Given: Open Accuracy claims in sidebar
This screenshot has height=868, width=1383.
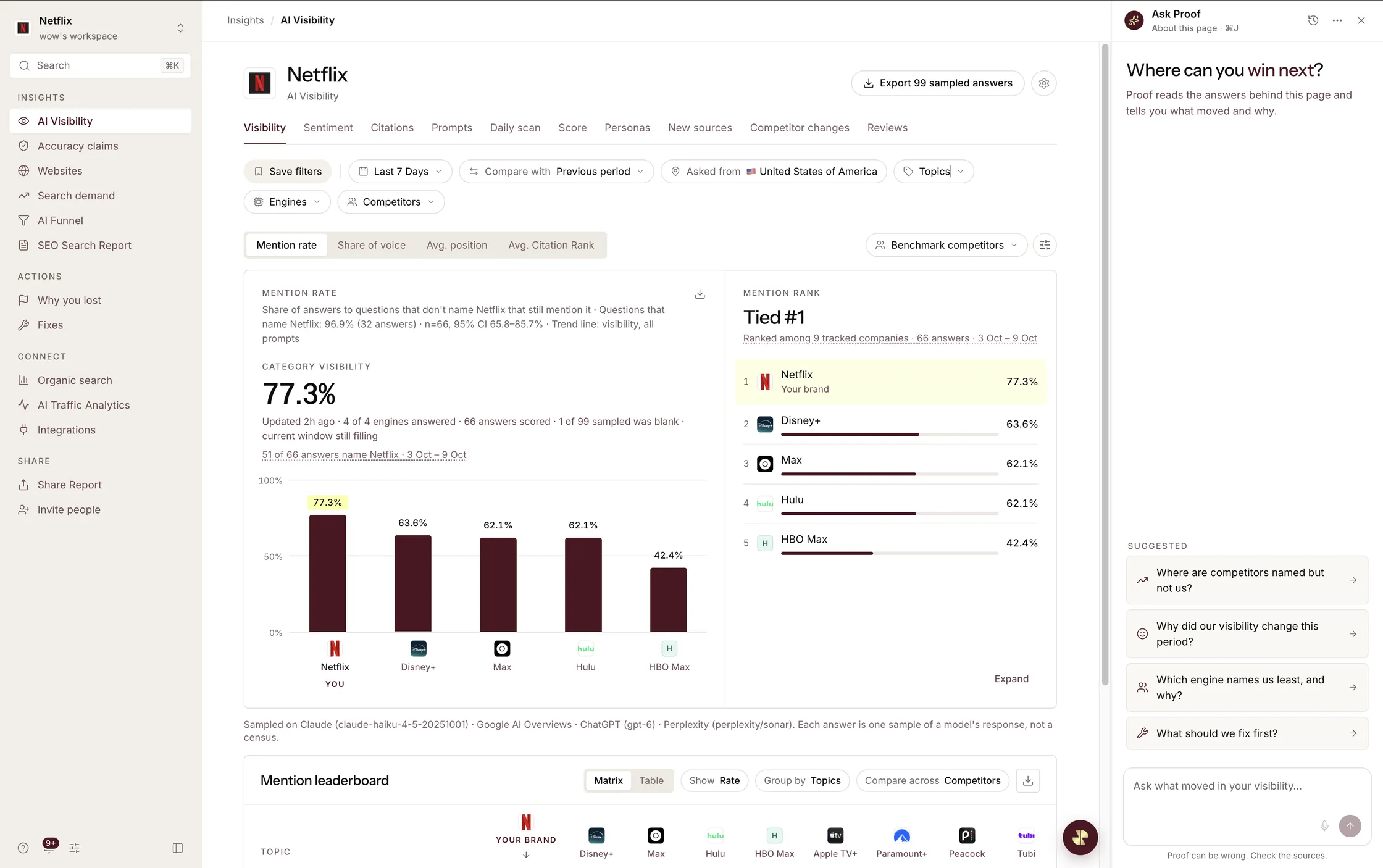Looking at the screenshot, I should 101,146.
